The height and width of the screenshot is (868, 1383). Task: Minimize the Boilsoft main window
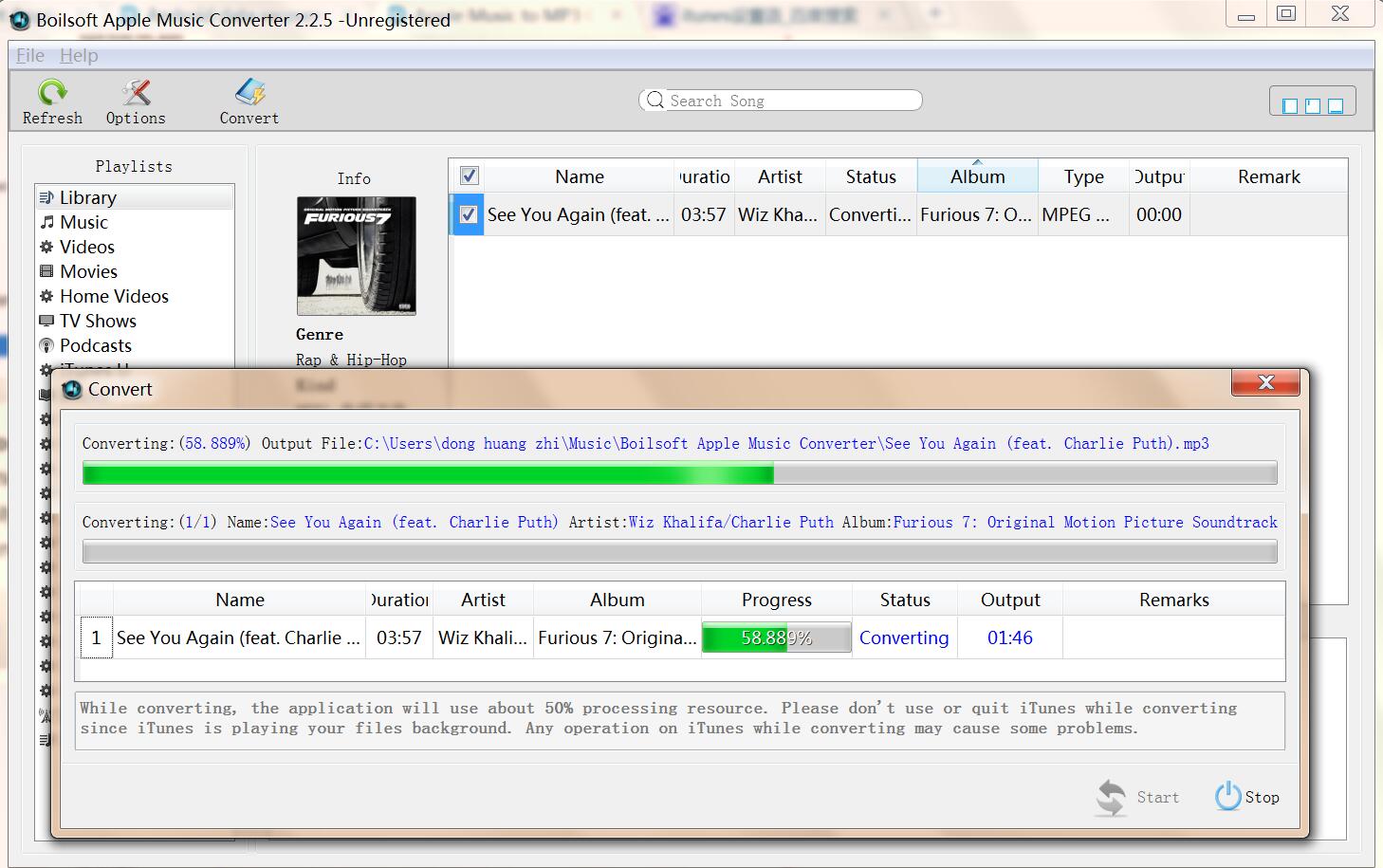click(x=1246, y=14)
